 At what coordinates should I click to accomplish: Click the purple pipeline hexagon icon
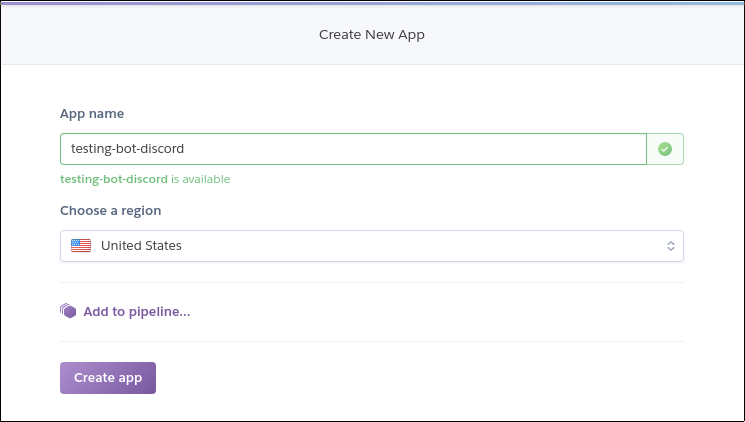68,311
